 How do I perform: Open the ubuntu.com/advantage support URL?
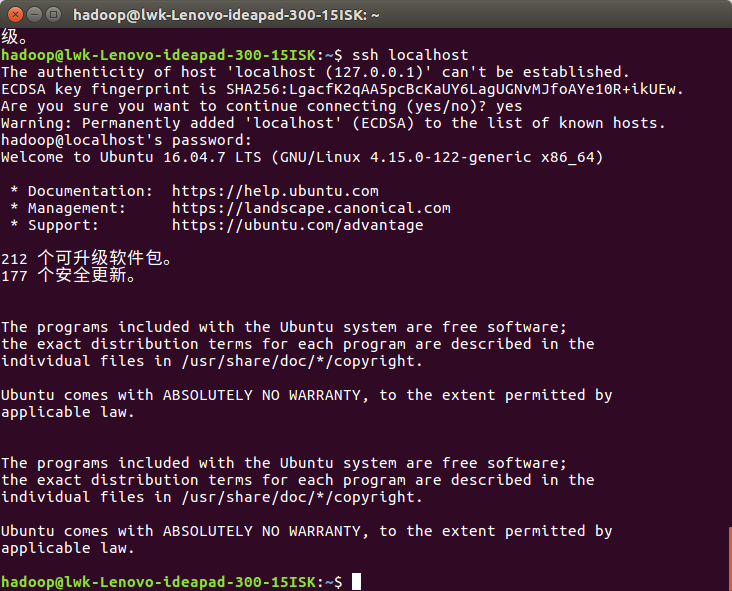297,225
